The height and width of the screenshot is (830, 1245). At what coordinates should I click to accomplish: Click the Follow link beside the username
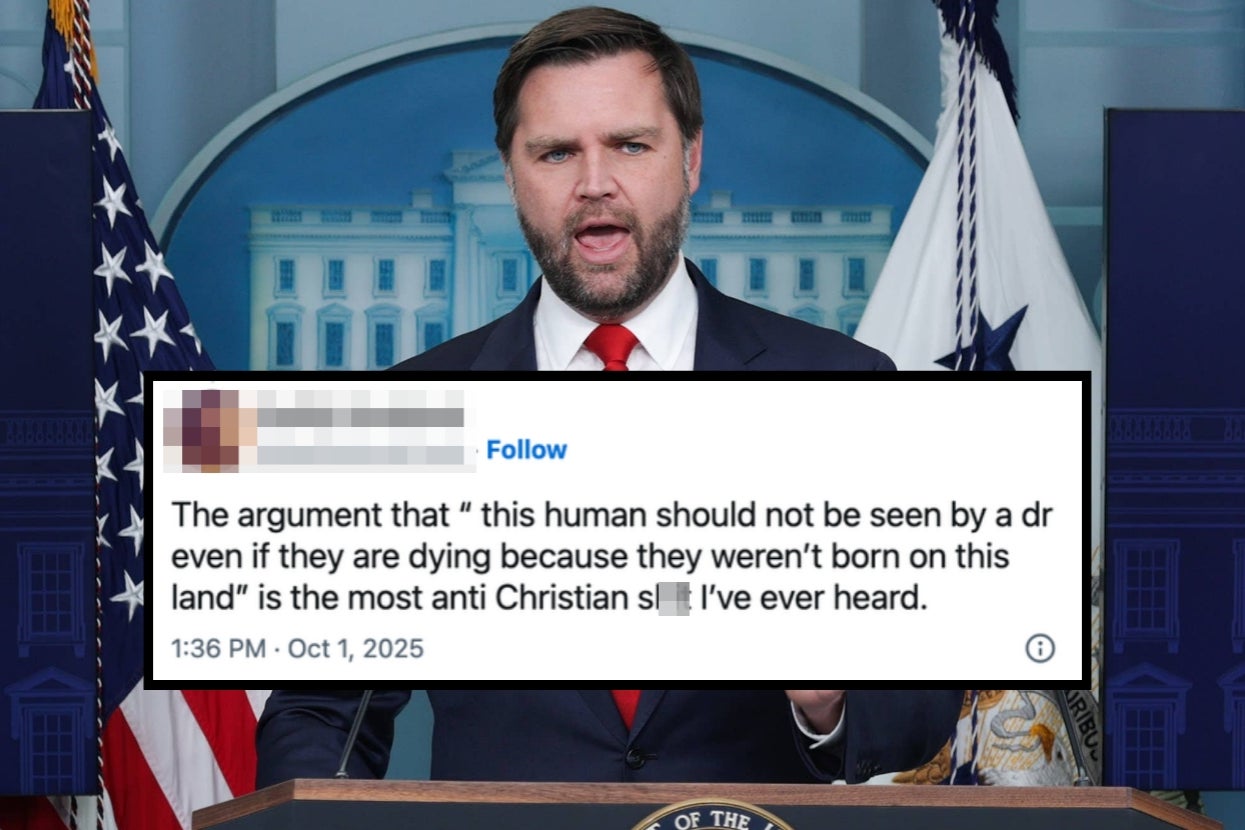pos(527,450)
